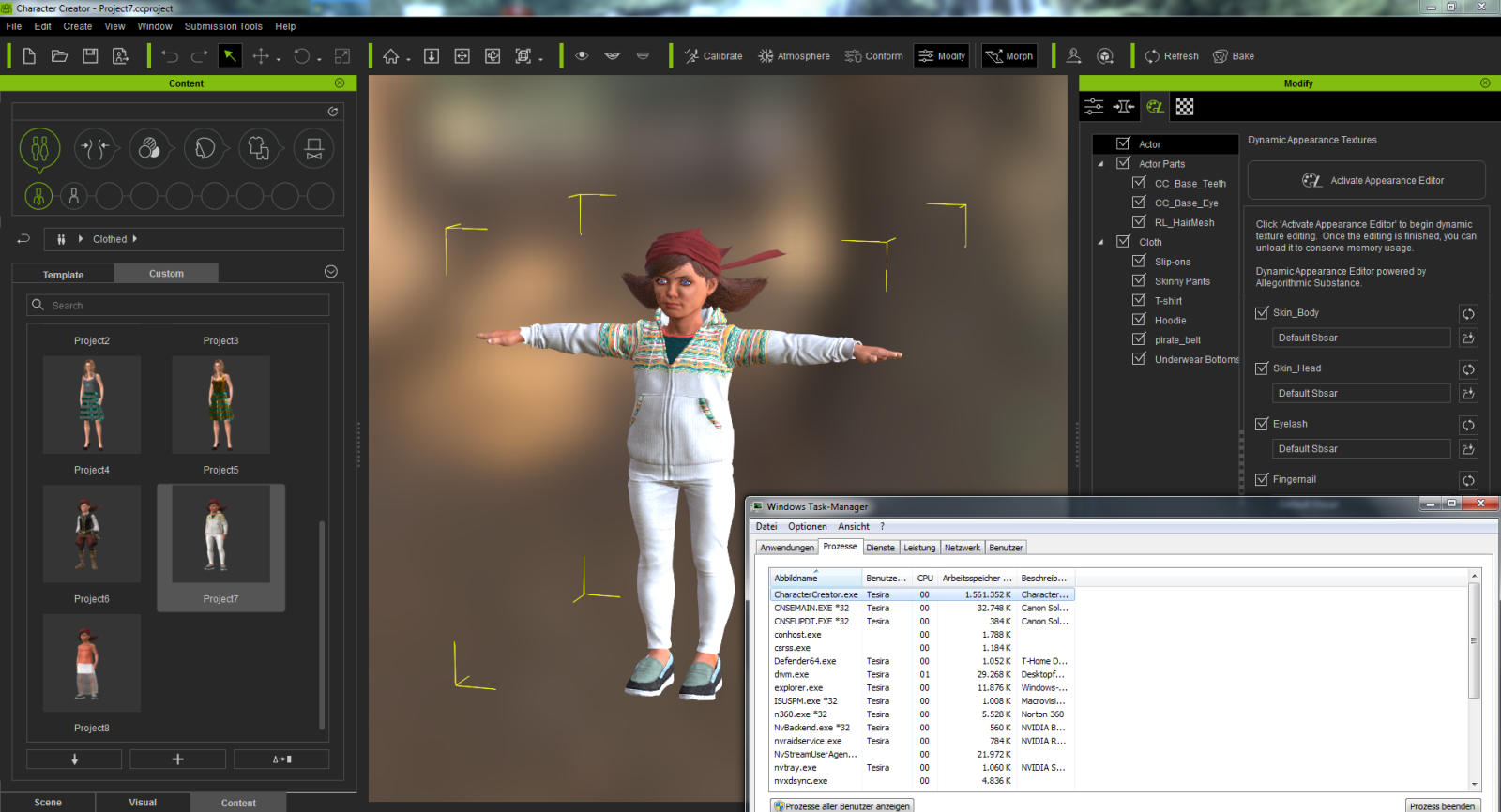Select the checkerboard texture tab icon
Viewport: 1501px width, 812px height.
point(1185,107)
